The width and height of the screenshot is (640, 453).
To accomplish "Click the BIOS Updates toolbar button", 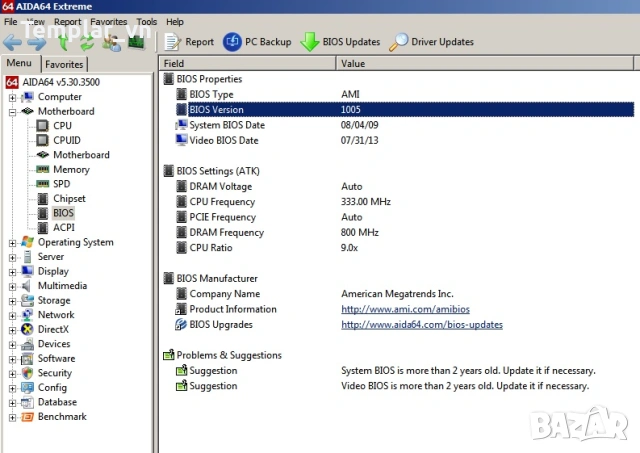I will tap(340, 42).
